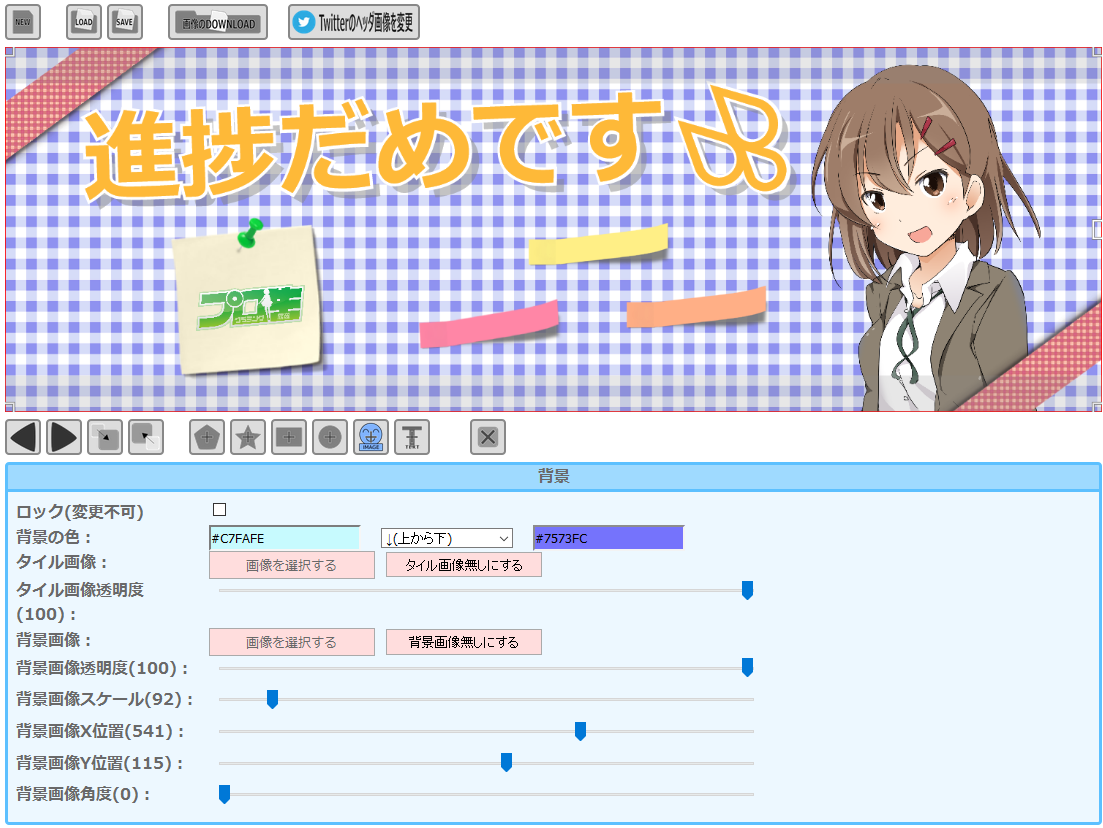
Task: Click the NEW file icon
Action: (x=23, y=22)
